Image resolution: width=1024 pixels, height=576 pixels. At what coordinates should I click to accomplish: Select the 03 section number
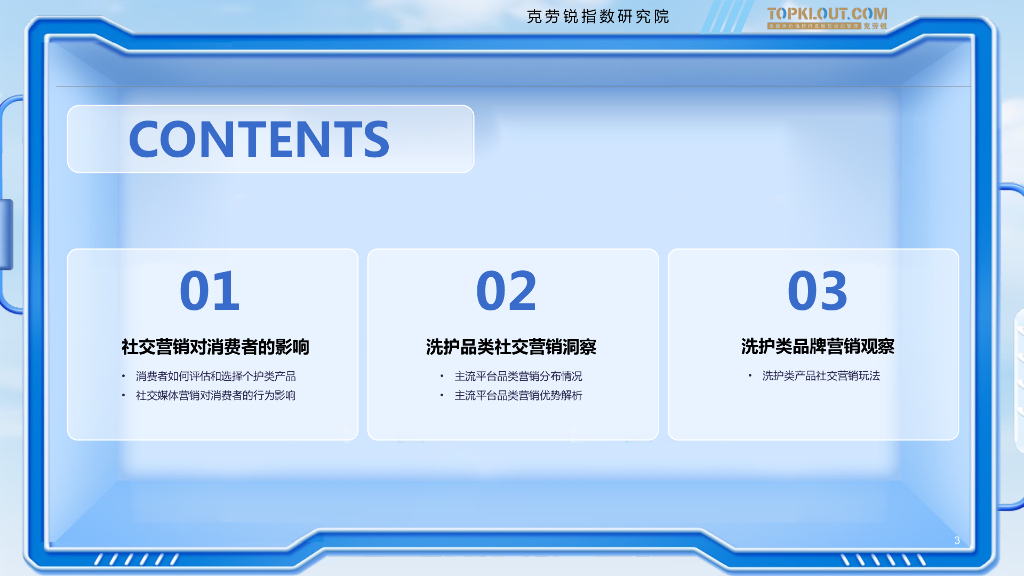(817, 291)
